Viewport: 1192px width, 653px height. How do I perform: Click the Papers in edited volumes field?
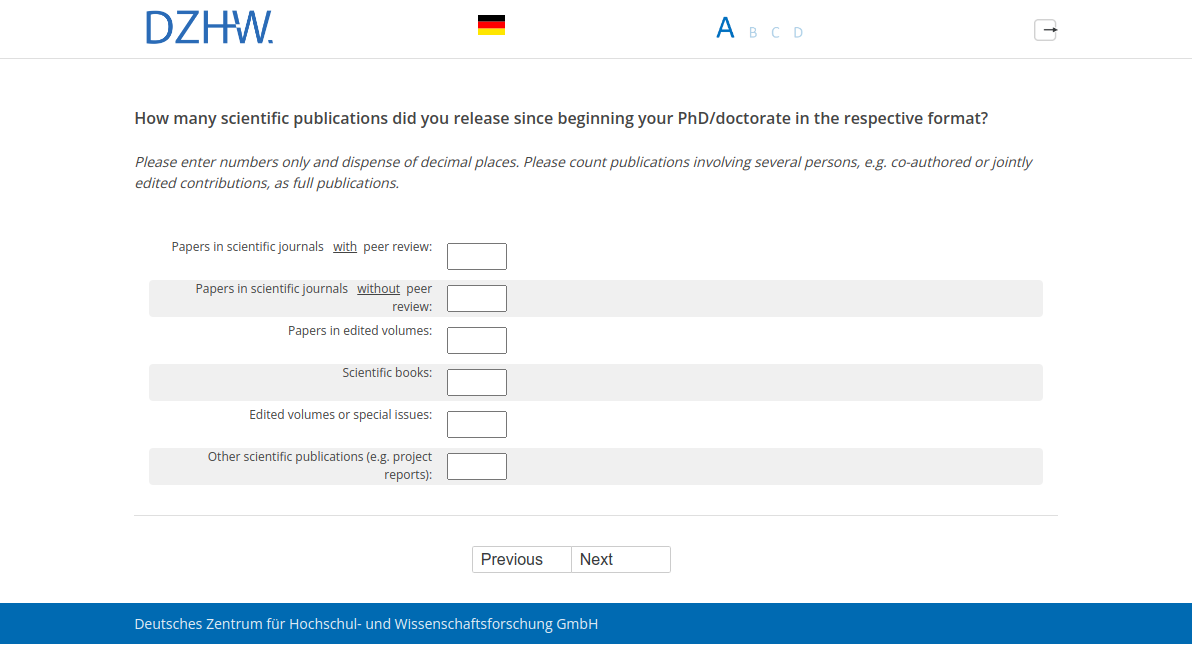[x=477, y=341]
